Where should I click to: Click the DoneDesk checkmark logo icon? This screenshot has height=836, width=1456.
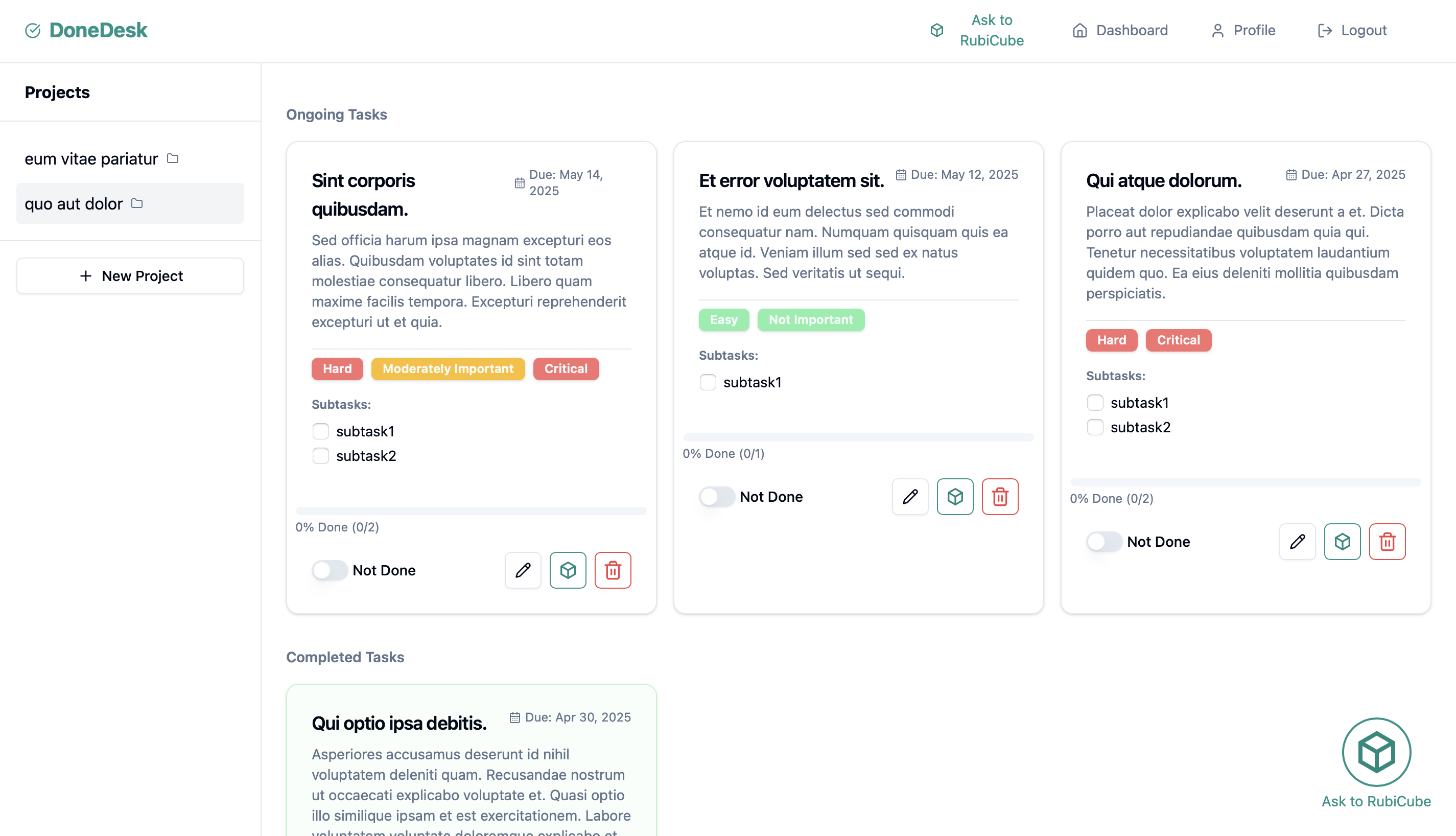click(x=33, y=31)
